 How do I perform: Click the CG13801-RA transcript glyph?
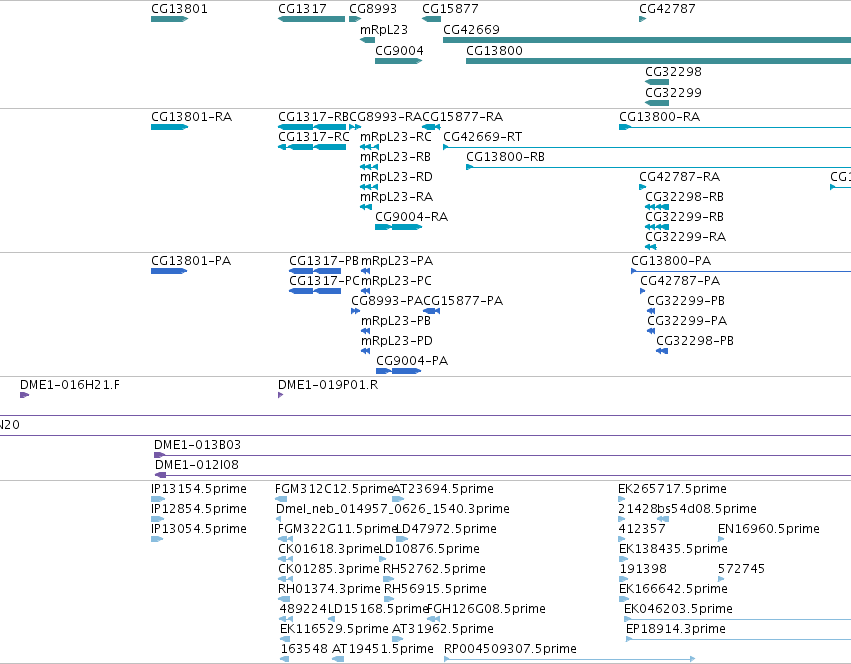click(169, 127)
